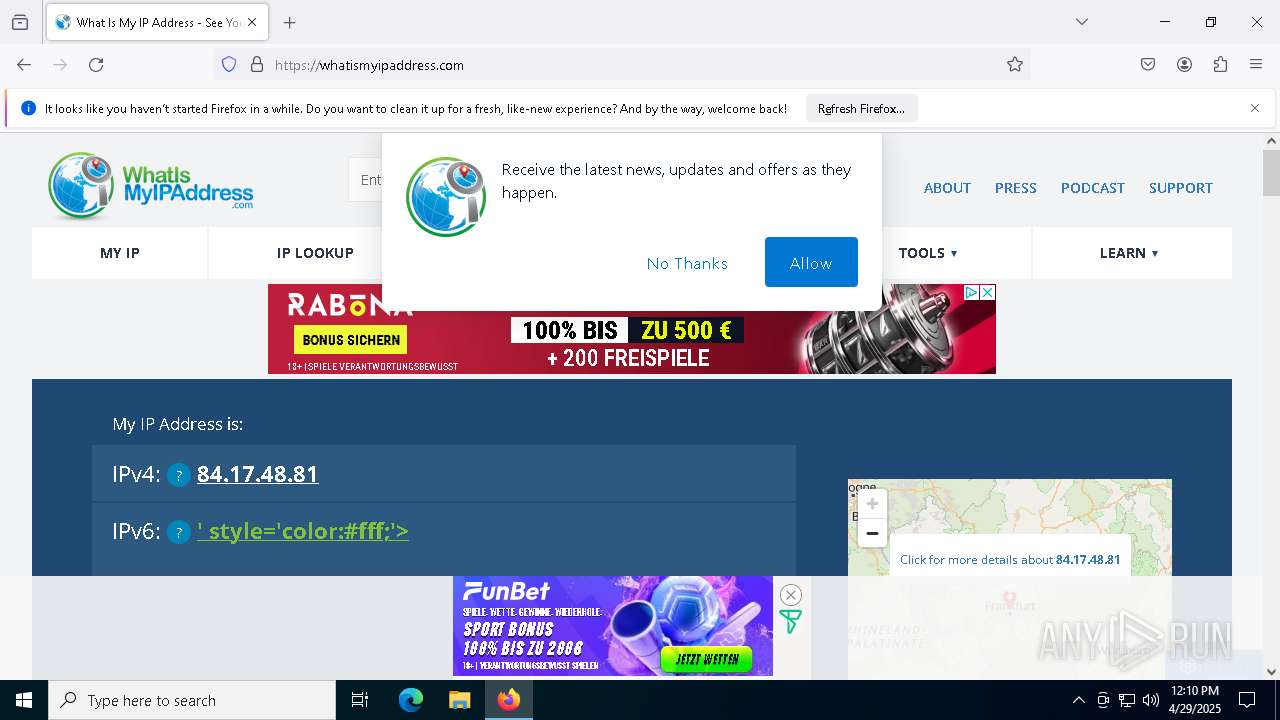This screenshot has width=1280, height=720.
Task: Zoom in on the map
Action: pyautogui.click(x=872, y=504)
